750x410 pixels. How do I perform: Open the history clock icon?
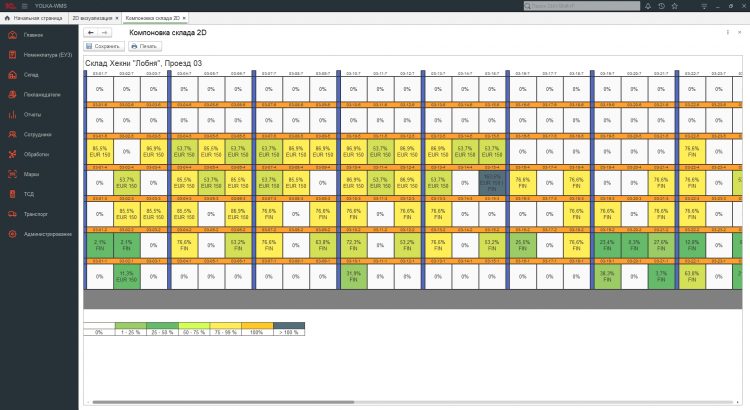[661, 6]
